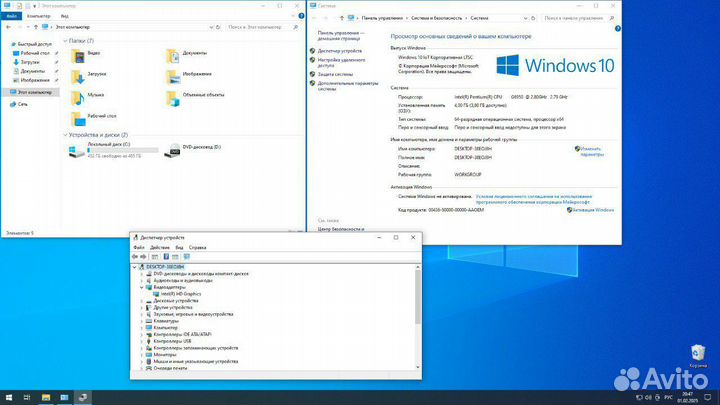This screenshot has width=720, height=405.
Task: Open the Объемные объекты folder
Action: (x=195, y=97)
